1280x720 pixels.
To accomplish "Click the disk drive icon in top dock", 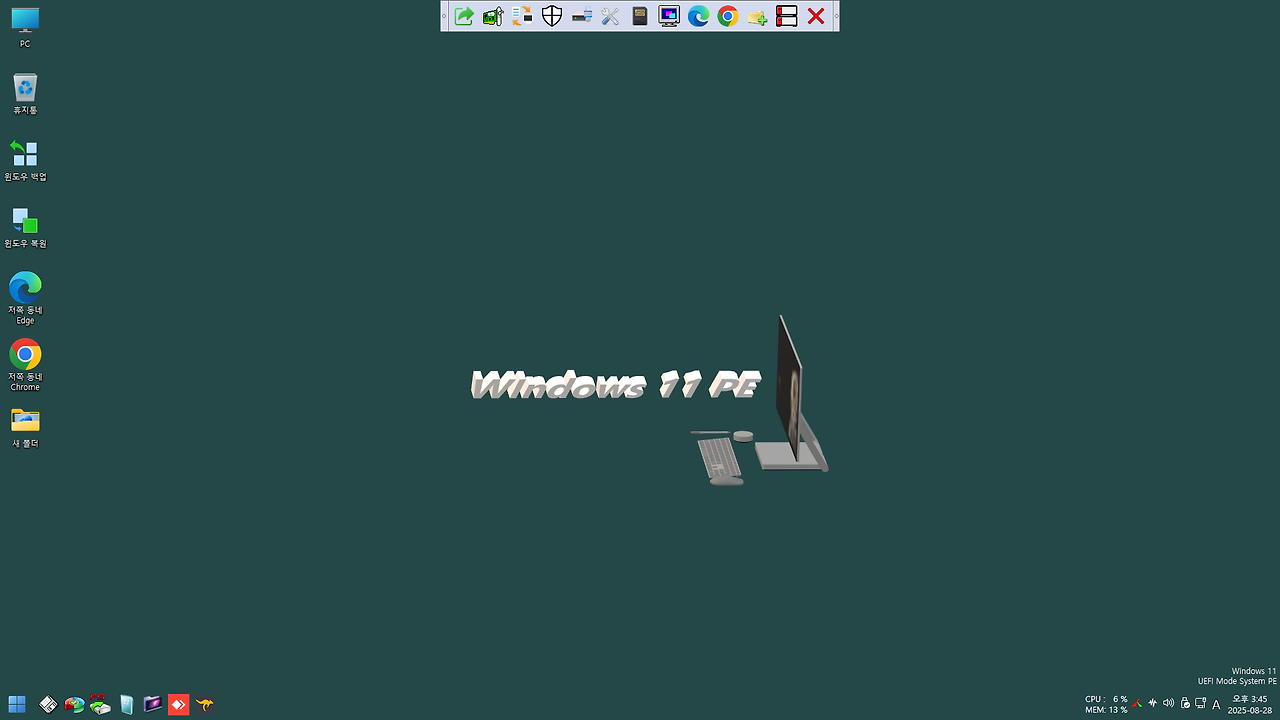I will pyautogui.click(x=581, y=16).
